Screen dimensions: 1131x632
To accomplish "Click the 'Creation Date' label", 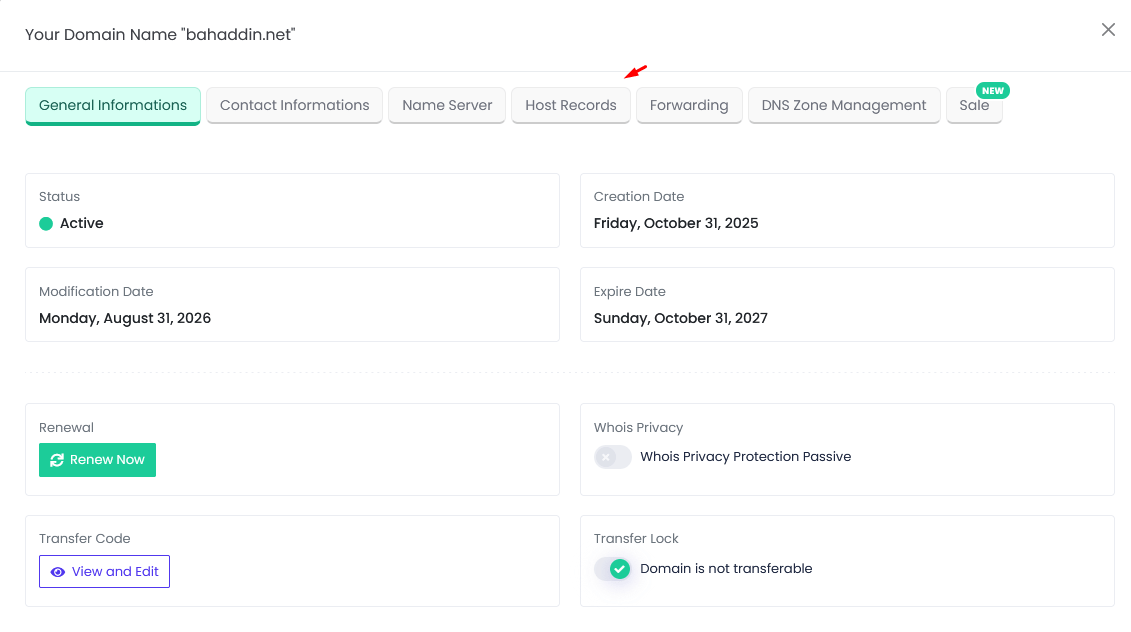I will (639, 196).
